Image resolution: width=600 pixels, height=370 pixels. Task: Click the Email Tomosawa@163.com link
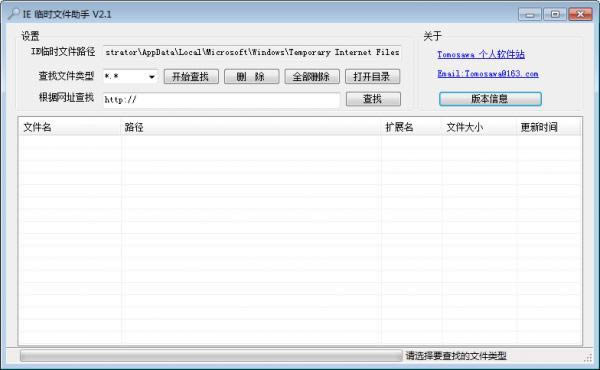(488, 73)
